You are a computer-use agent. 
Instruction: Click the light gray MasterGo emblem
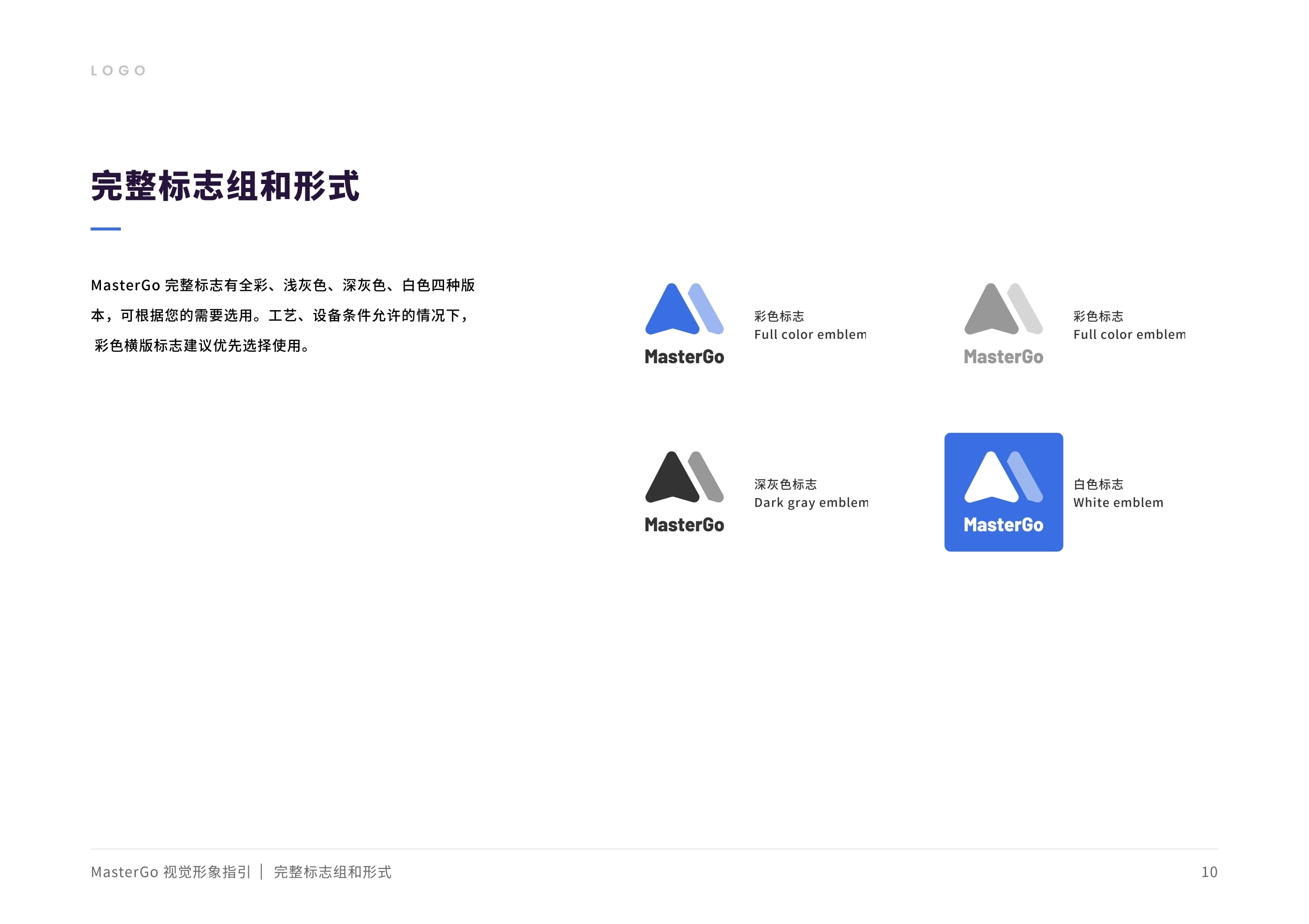1004,308
